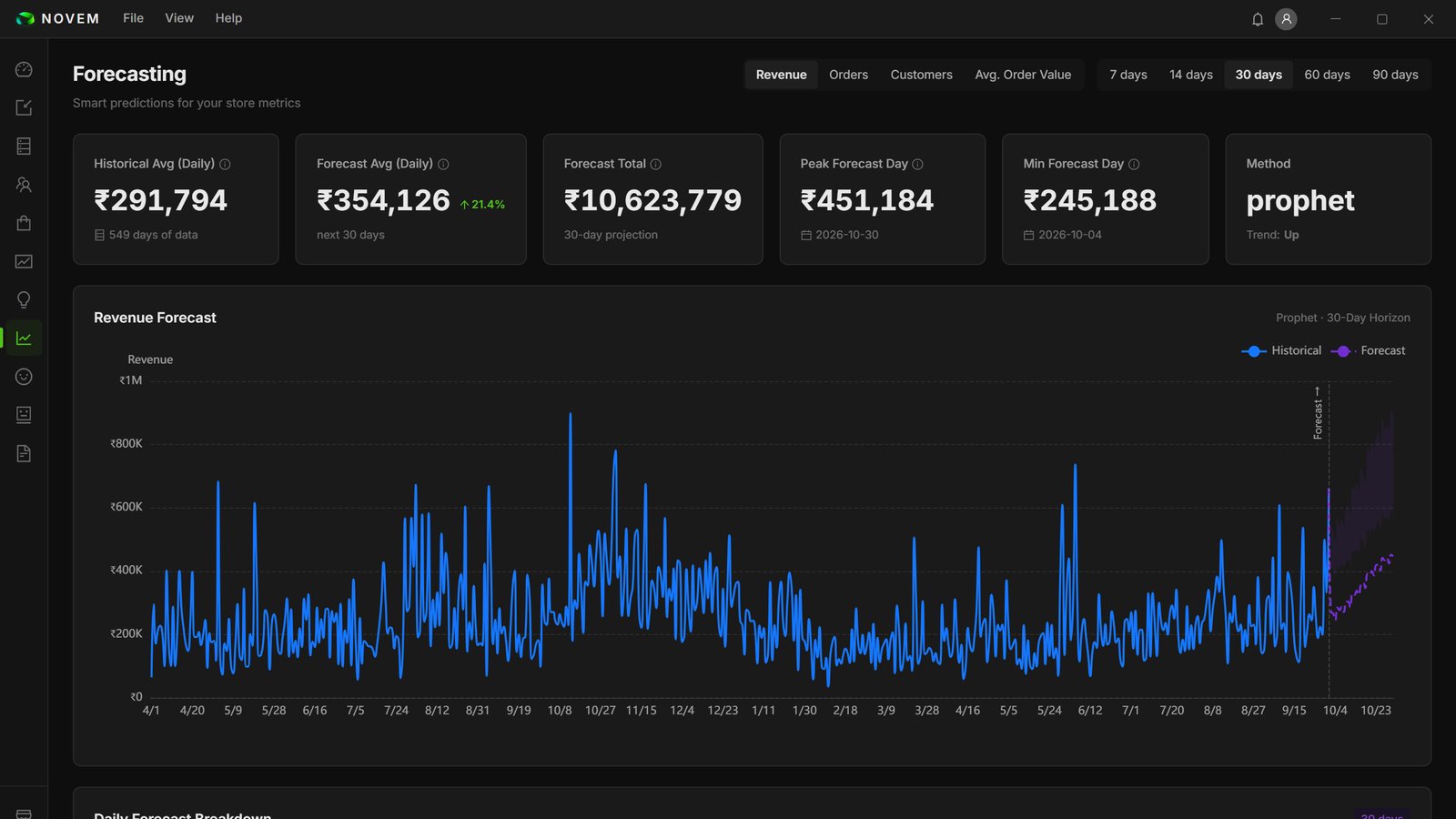The height and width of the screenshot is (819, 1456).
Task: Open the data table sidebar icon
Action: coord(24,146)
